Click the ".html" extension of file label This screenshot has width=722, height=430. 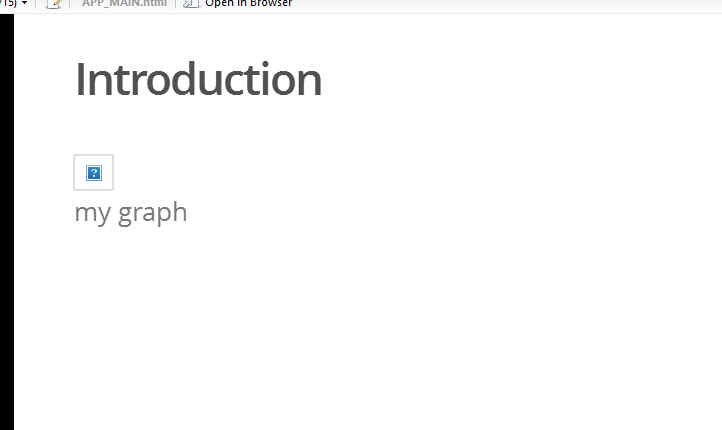click(x=154, y=4)
